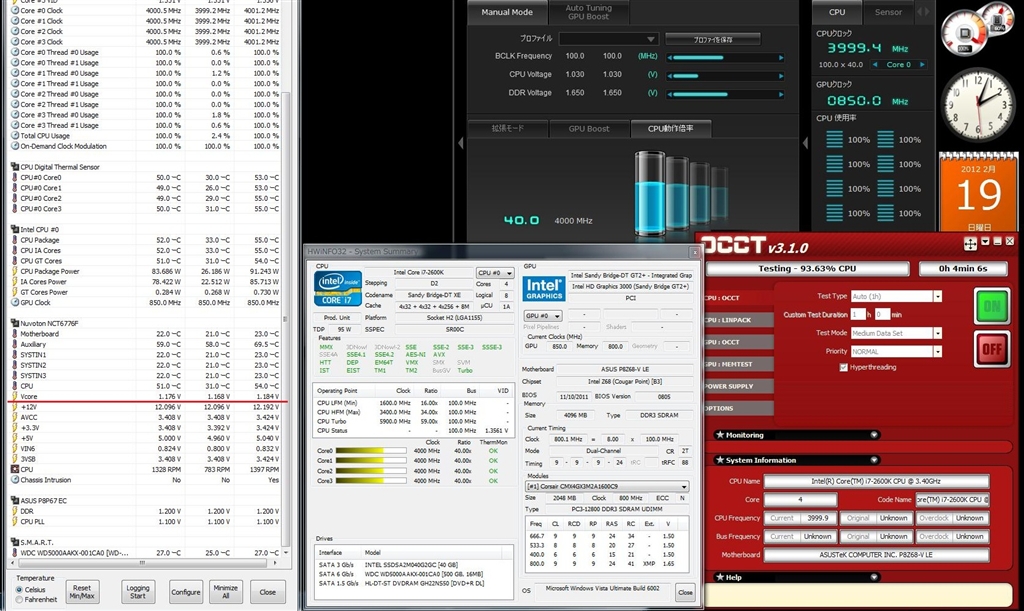Image resolution: width=1024 pixels, height=611 pixels.
Task: Click the CPU Voltage slider track
Action: pyautogui.click(x=725, y=76)
